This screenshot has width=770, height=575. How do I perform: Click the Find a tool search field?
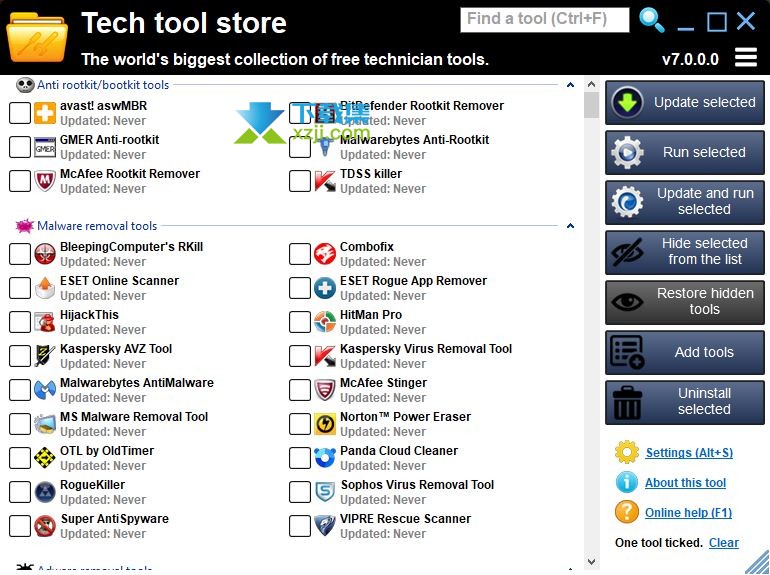(545, 20)
